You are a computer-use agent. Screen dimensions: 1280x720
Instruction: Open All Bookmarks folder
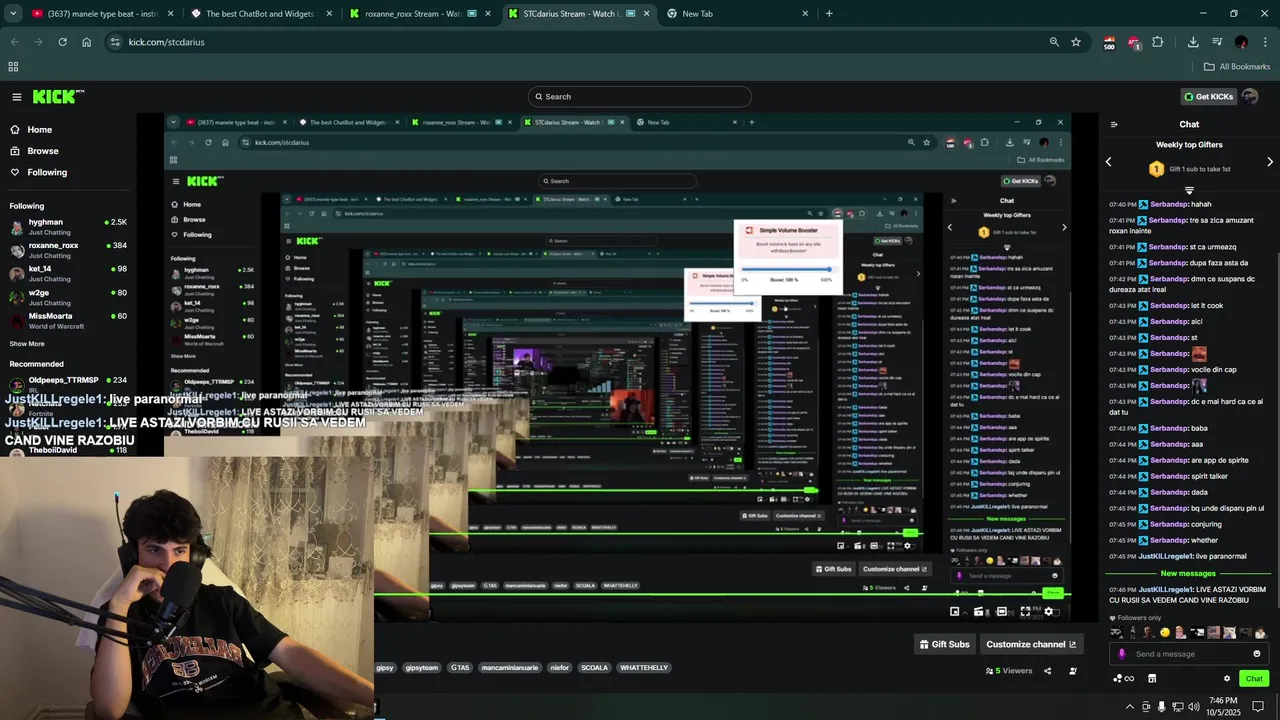click(x=1237, y=67)
